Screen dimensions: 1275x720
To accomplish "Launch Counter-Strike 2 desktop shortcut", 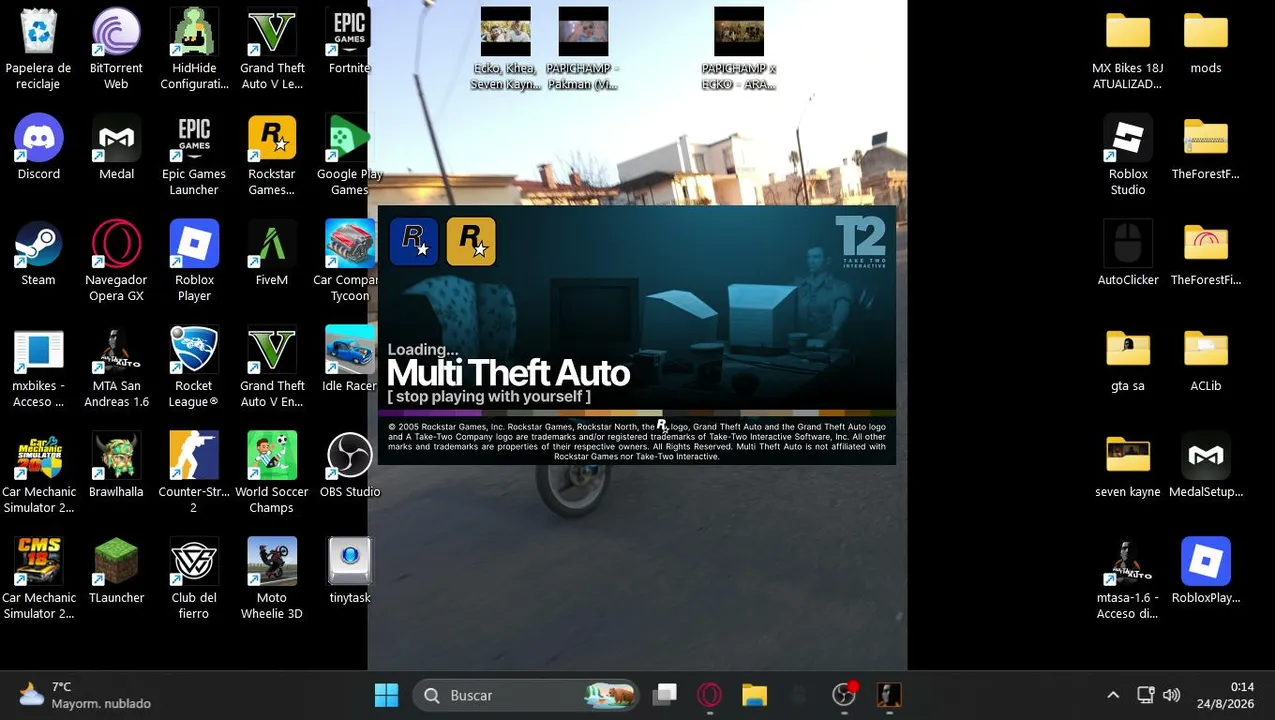I will [x=194, y=473].
